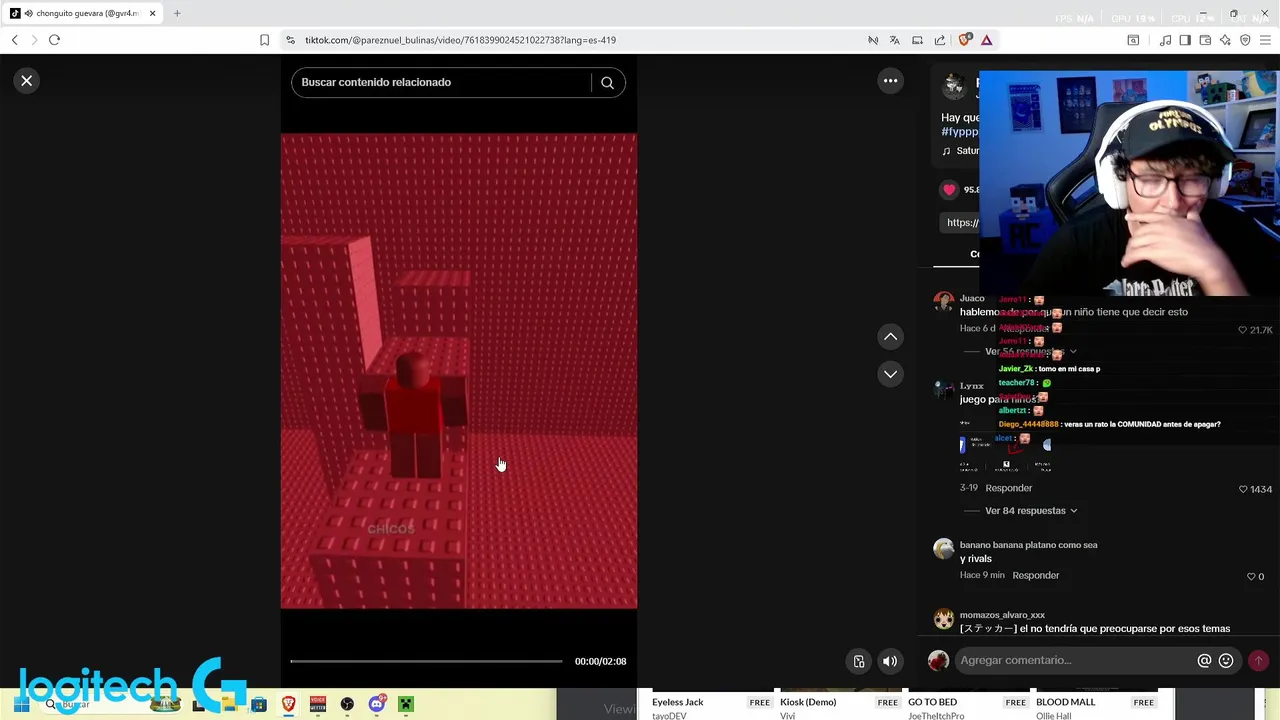Open banano banana platano como sea profile
This screenshot has height=720, width=1280.
click(x=1028, y=545)
